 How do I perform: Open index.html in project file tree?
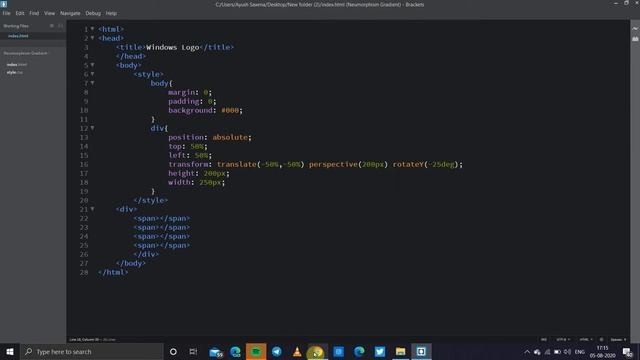click(17, 64)
